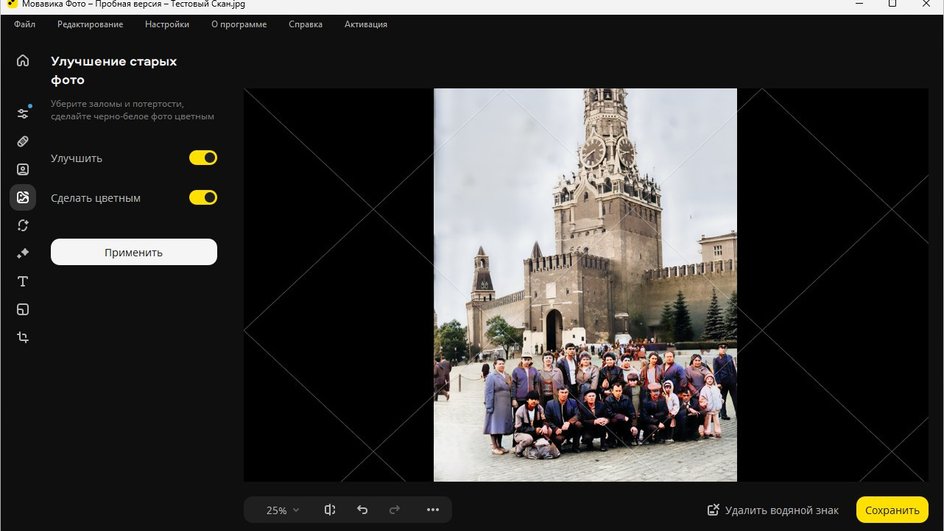Undo the last action

(362, 510)
